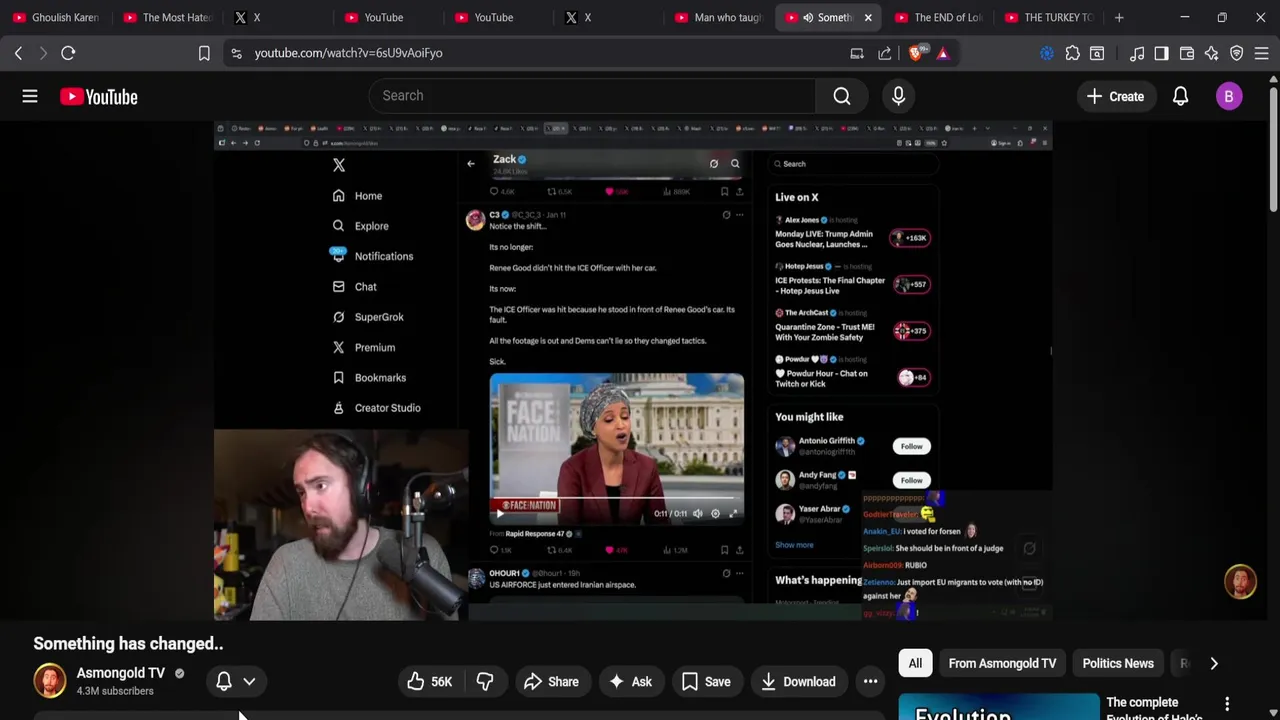The height and width of the screenshot is (720, 1280).
Task: Click the Share button under the video
Action: click(x=551, y=682)
